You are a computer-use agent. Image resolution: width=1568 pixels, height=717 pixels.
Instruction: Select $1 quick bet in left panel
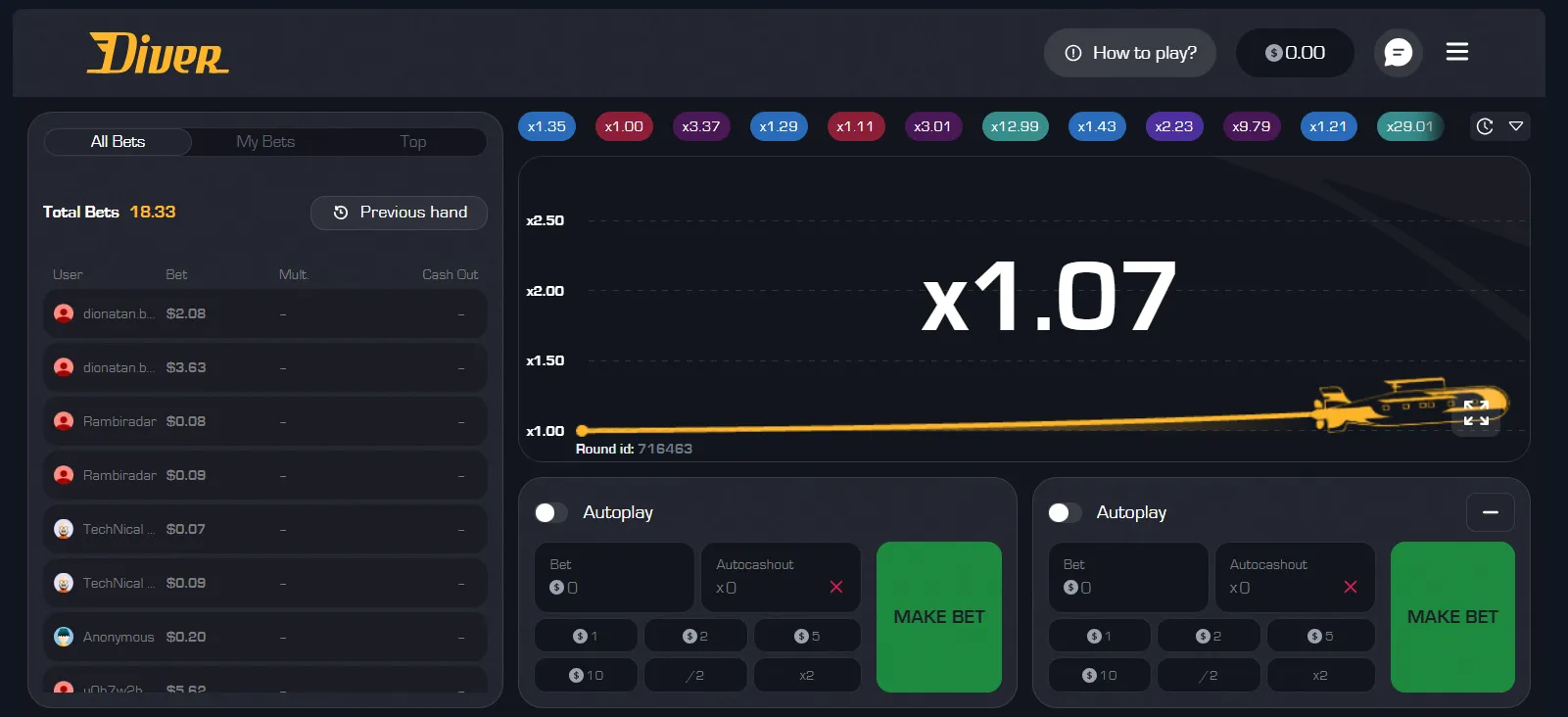(x=586, y=636)
